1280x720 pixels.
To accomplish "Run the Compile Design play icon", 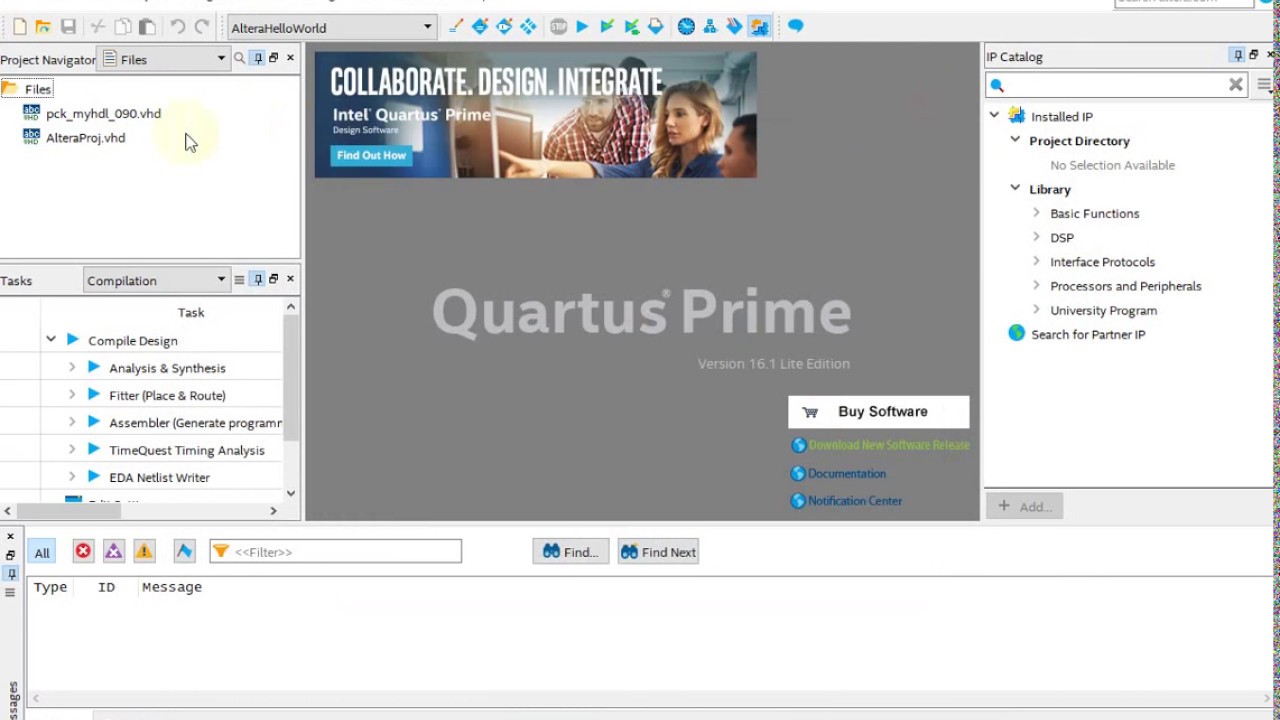I will tap(72, 340).
